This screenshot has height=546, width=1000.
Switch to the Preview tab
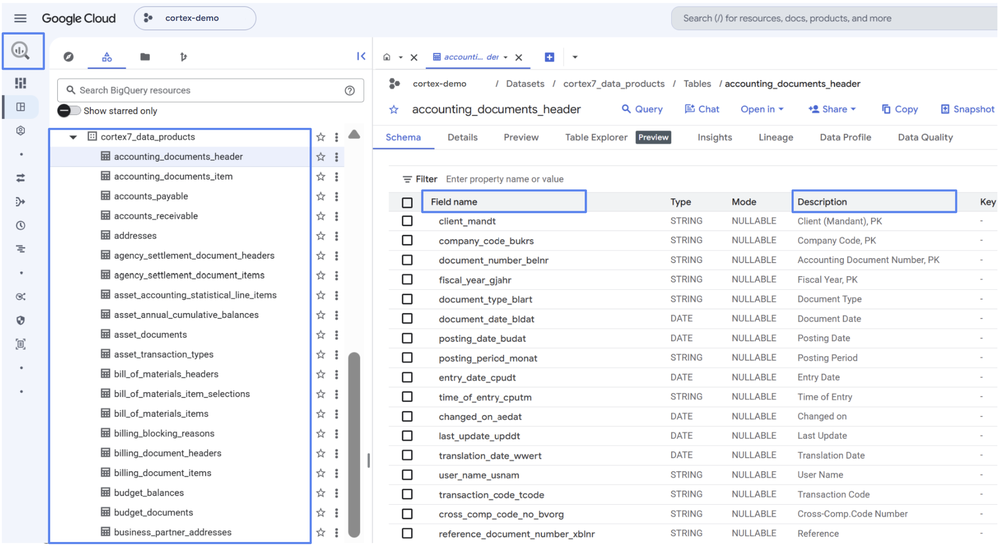point(521,137)
